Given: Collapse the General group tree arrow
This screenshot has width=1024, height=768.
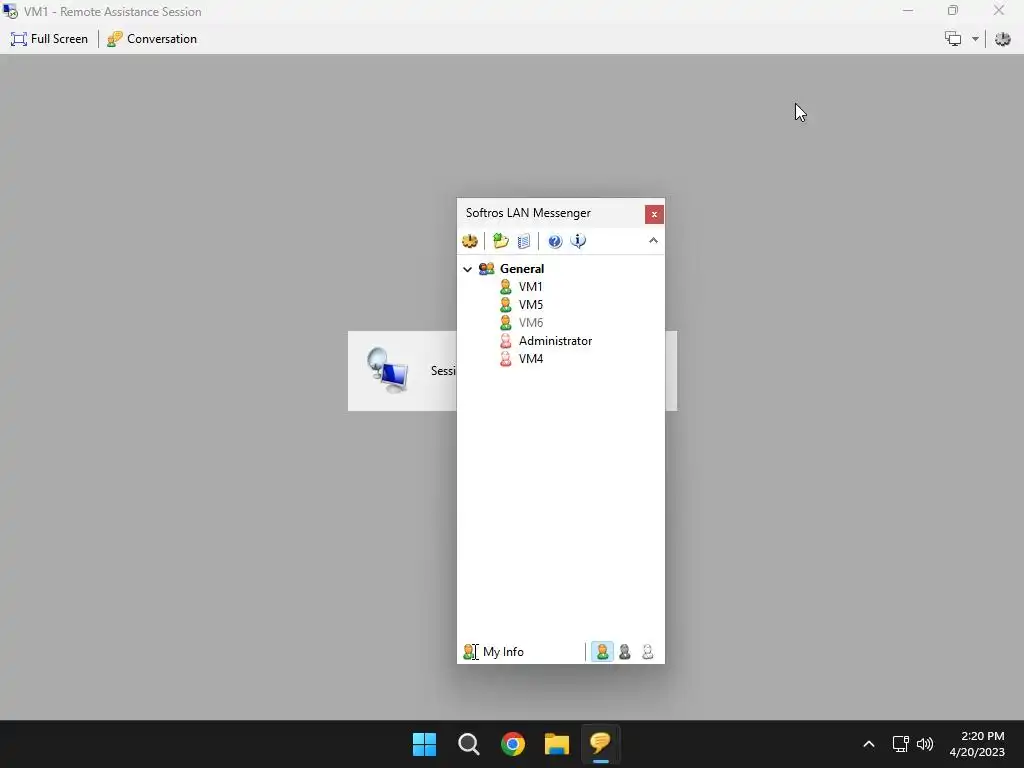Looking at the screenshot, I should [x=468, y=269].
